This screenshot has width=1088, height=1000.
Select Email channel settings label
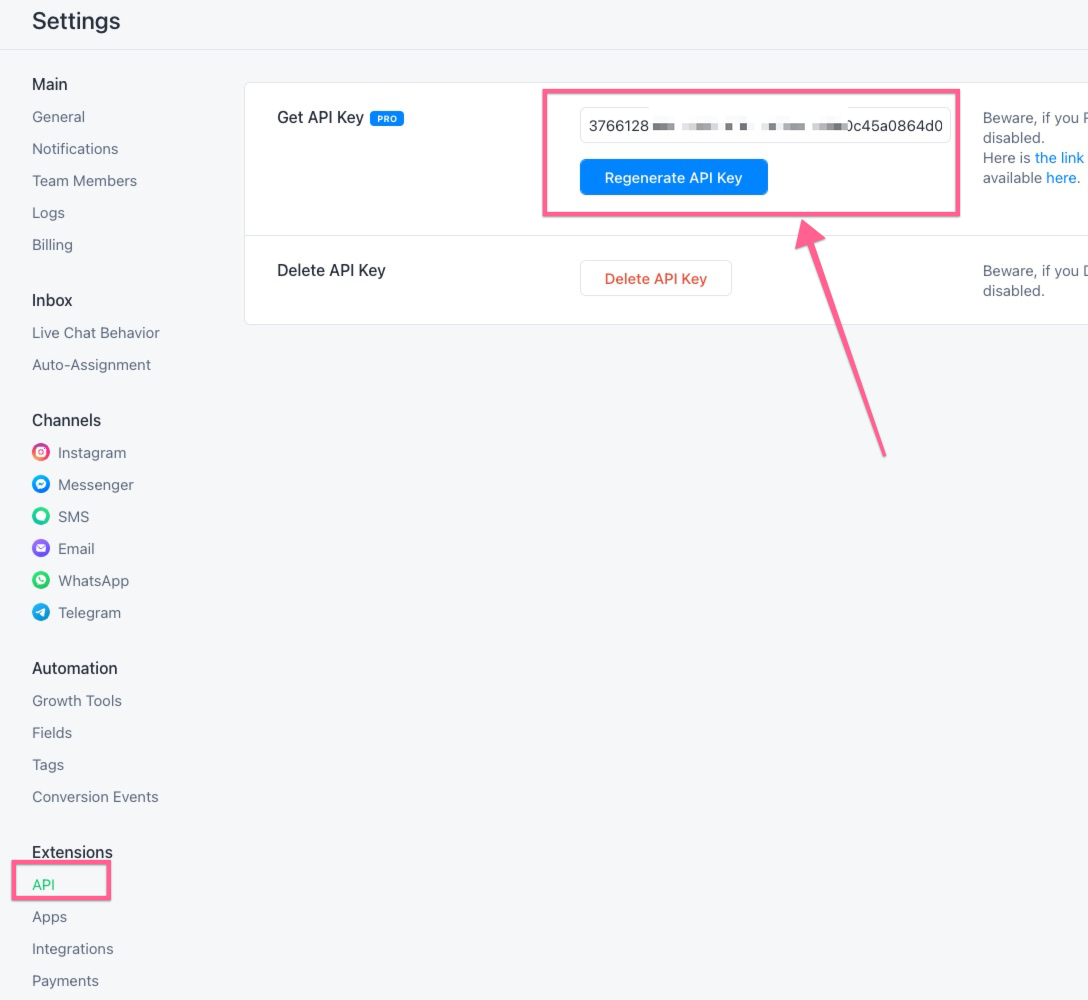pyautogui.click(x=76, y=549)
